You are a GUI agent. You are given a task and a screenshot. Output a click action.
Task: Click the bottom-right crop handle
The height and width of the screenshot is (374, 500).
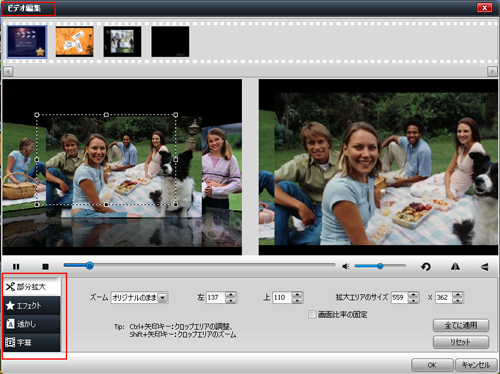pyautogui.click(x=176, y=204)
